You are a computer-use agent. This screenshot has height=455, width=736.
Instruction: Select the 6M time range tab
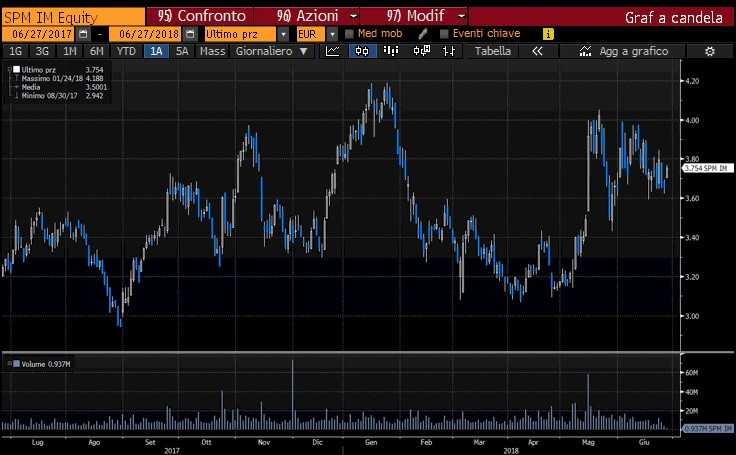click(97, 51)
